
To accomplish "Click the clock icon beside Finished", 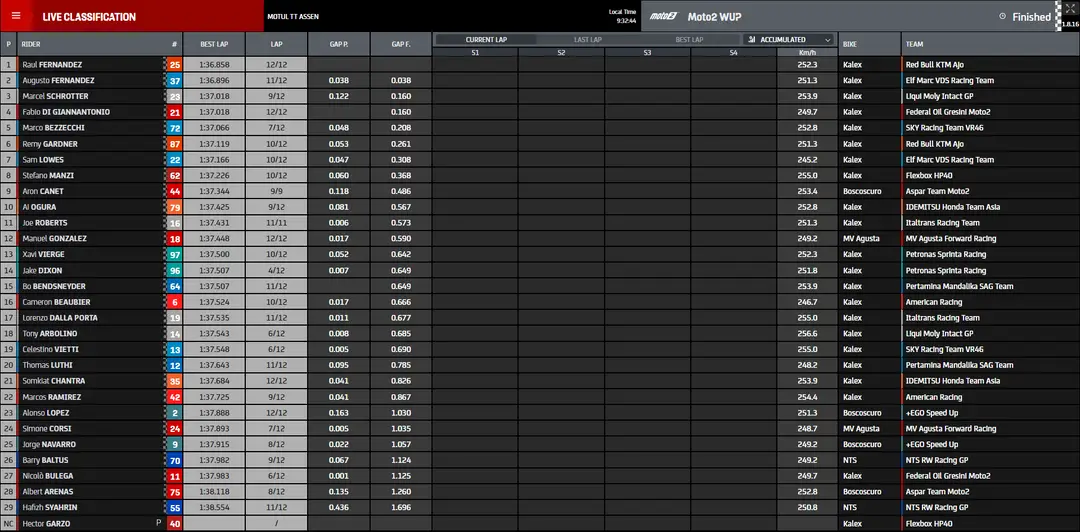I will point(1002,17).
